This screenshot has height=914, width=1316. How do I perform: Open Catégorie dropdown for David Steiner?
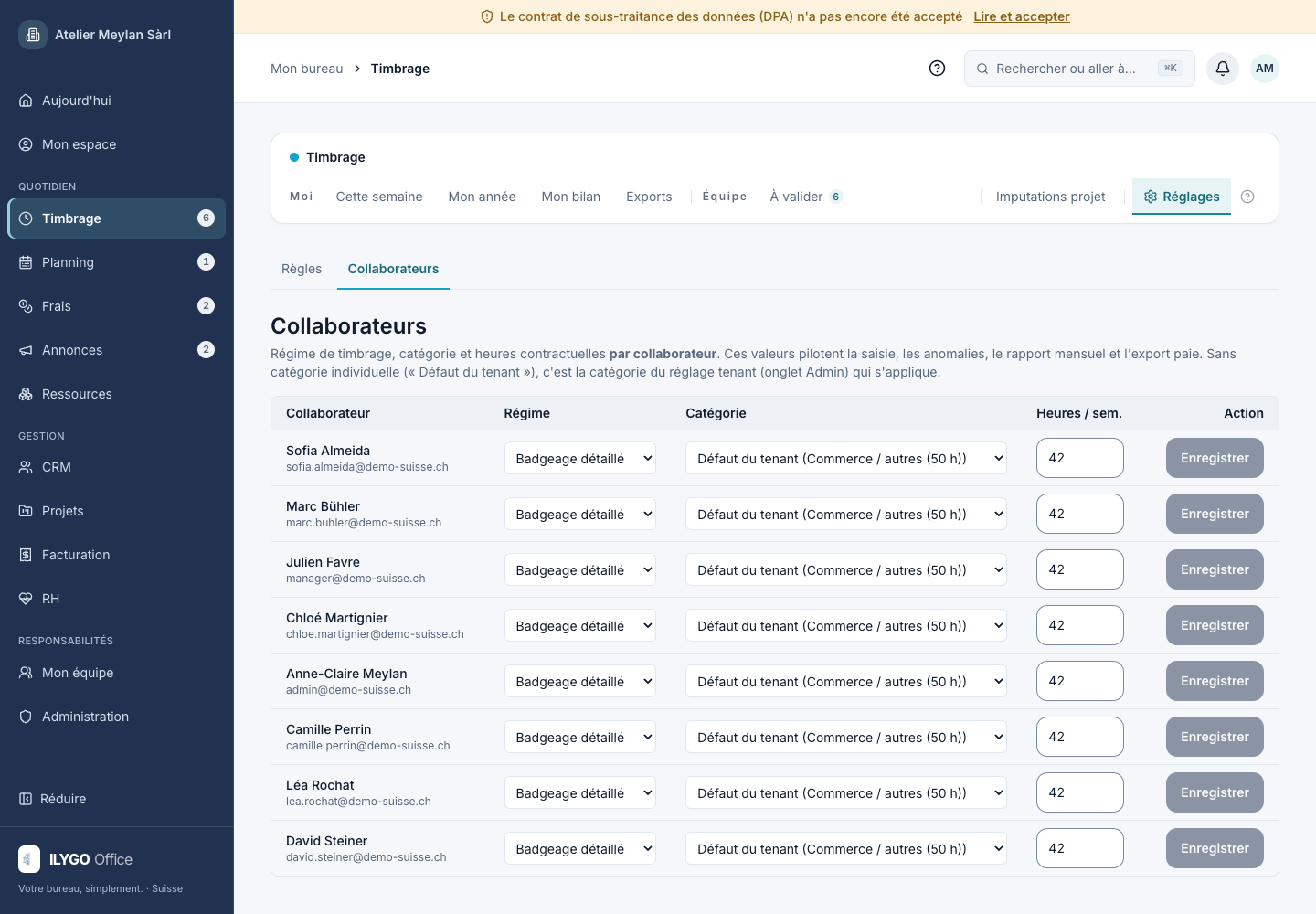click(x=846, y=848)
